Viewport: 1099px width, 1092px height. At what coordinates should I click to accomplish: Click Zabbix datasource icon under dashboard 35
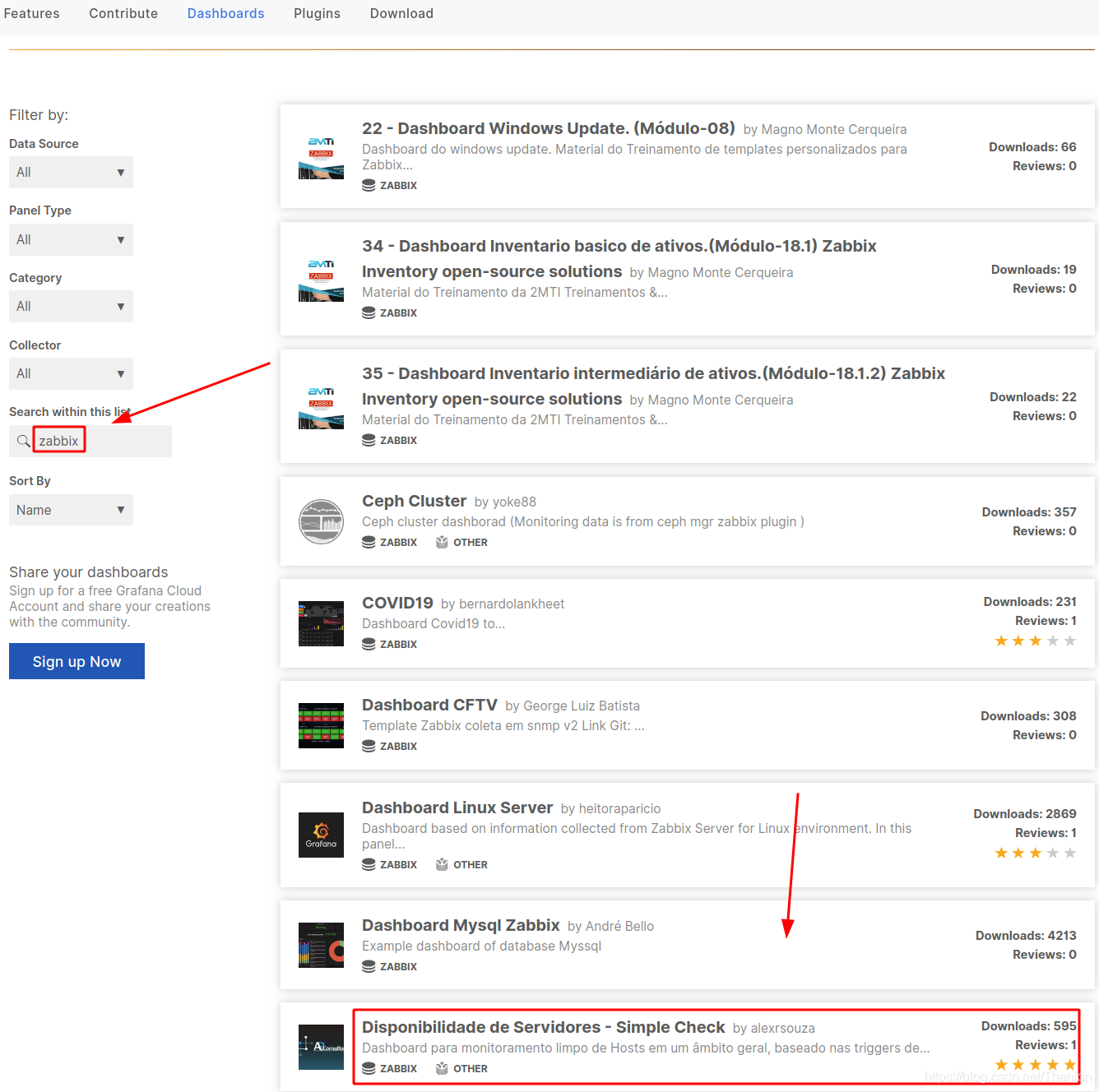click(369, 441)
